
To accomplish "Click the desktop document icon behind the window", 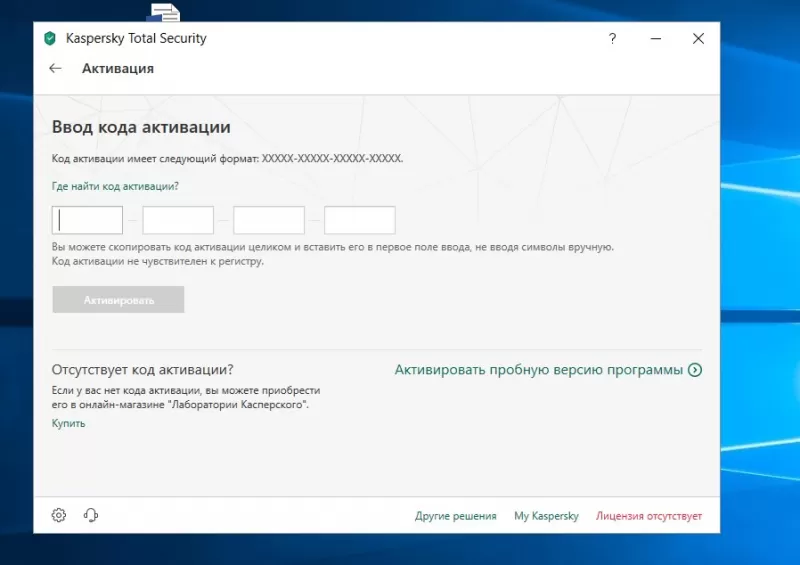I will [164, 12].
